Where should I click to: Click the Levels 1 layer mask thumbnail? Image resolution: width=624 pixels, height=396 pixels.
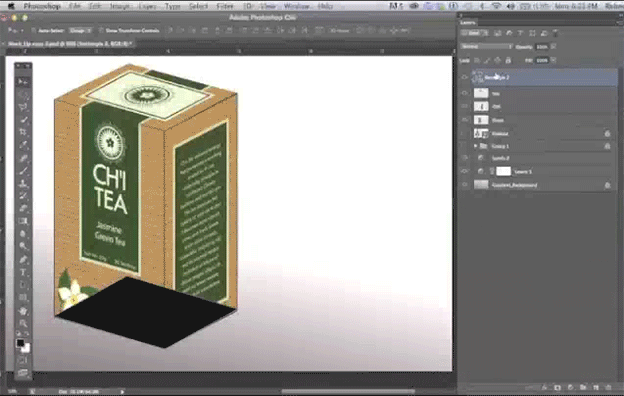(503, 172)
